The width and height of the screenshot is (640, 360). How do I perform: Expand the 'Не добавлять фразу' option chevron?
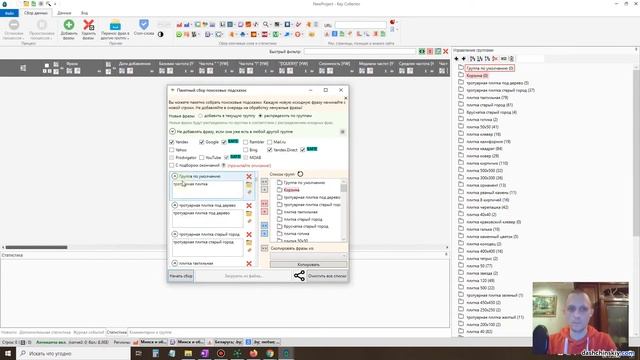pos(172,131)
